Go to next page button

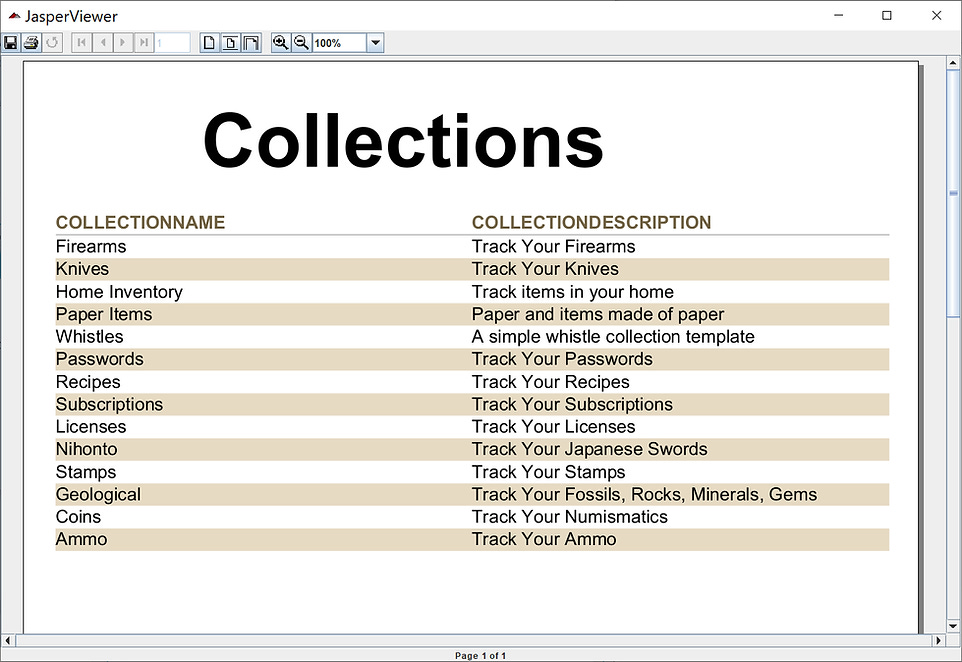123,43
